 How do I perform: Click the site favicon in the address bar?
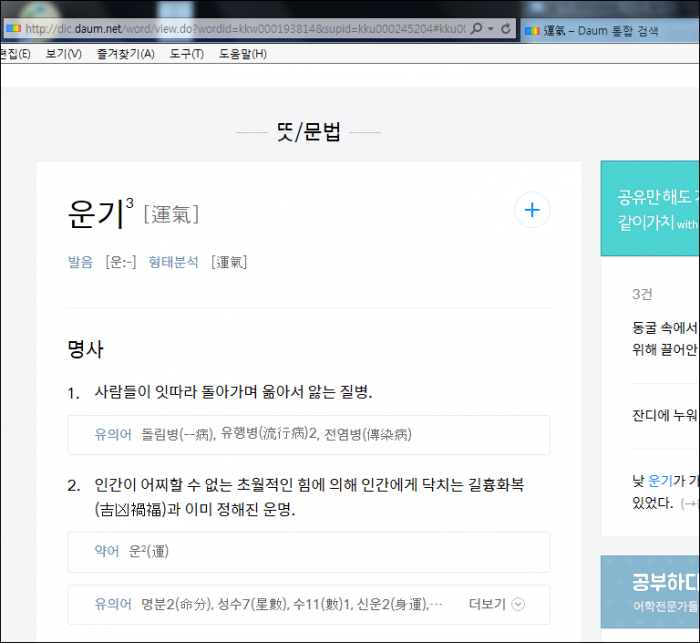pos(13,29)
